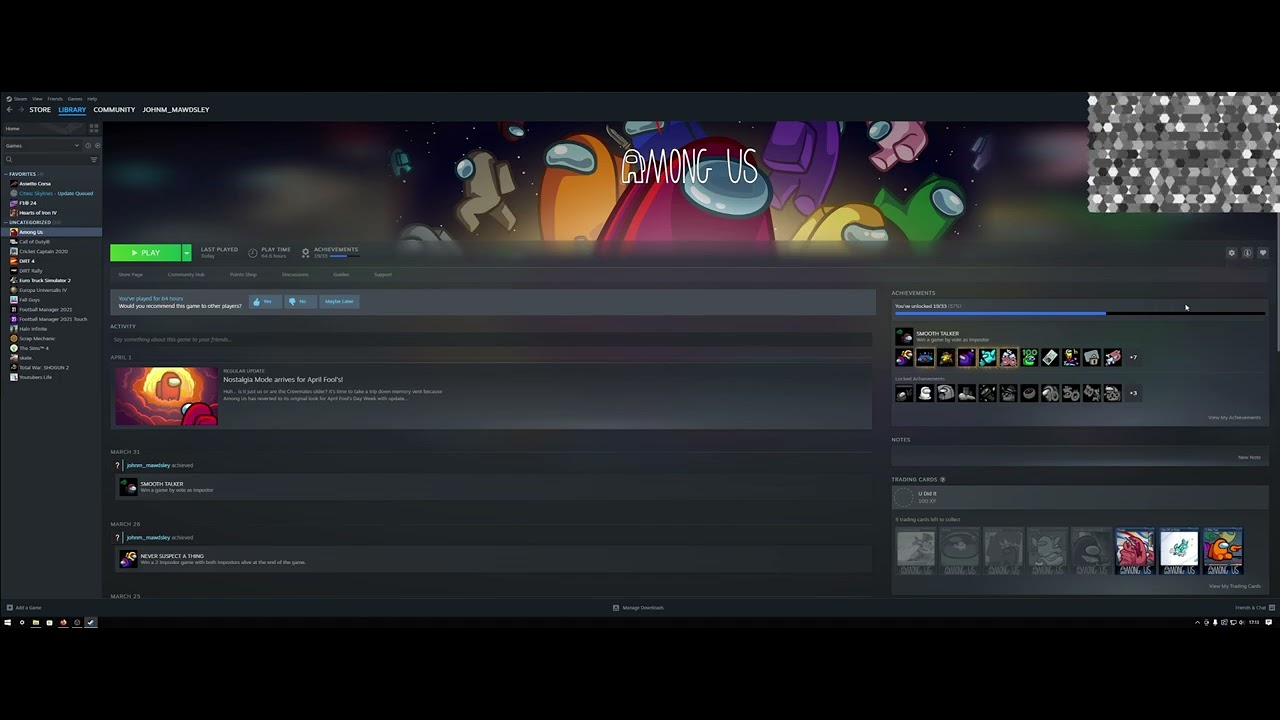Expand the Games collection dropdown
Image resolution: width=1280 pixels, height=720 pixels.
(76, 146)
